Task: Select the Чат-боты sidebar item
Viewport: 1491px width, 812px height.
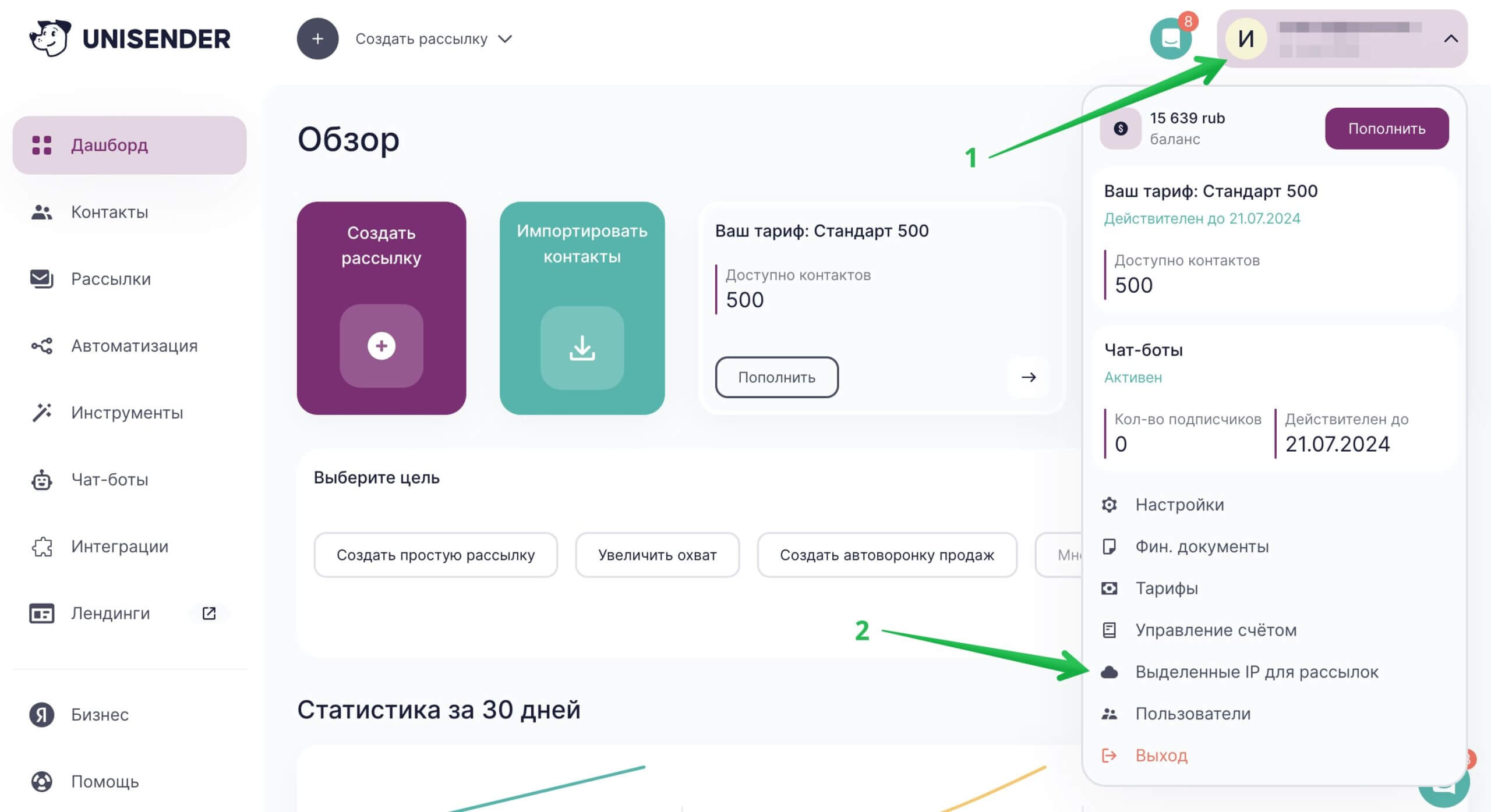Action: (x=109, y=479)
